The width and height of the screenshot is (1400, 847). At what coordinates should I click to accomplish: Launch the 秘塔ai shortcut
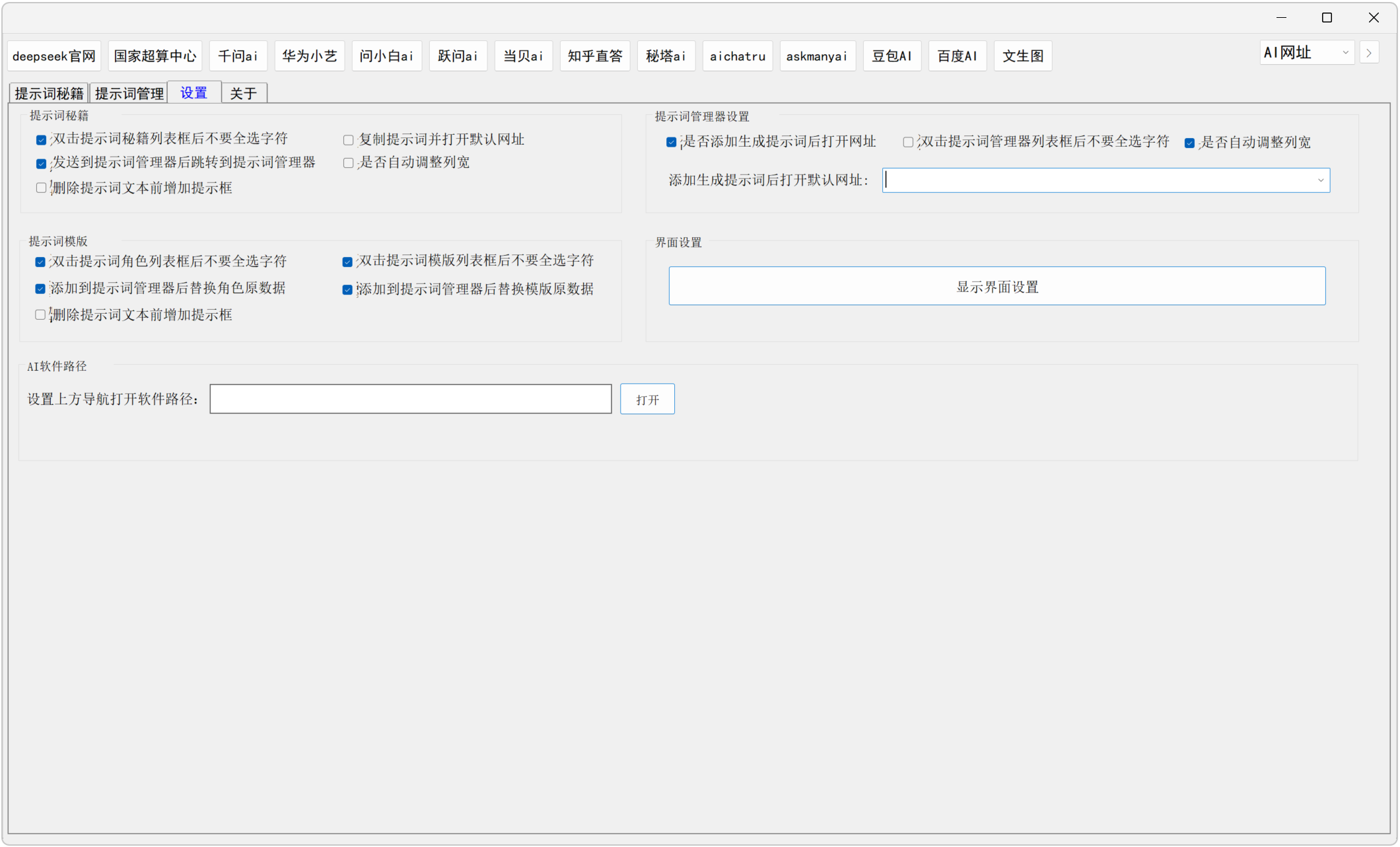666,56
